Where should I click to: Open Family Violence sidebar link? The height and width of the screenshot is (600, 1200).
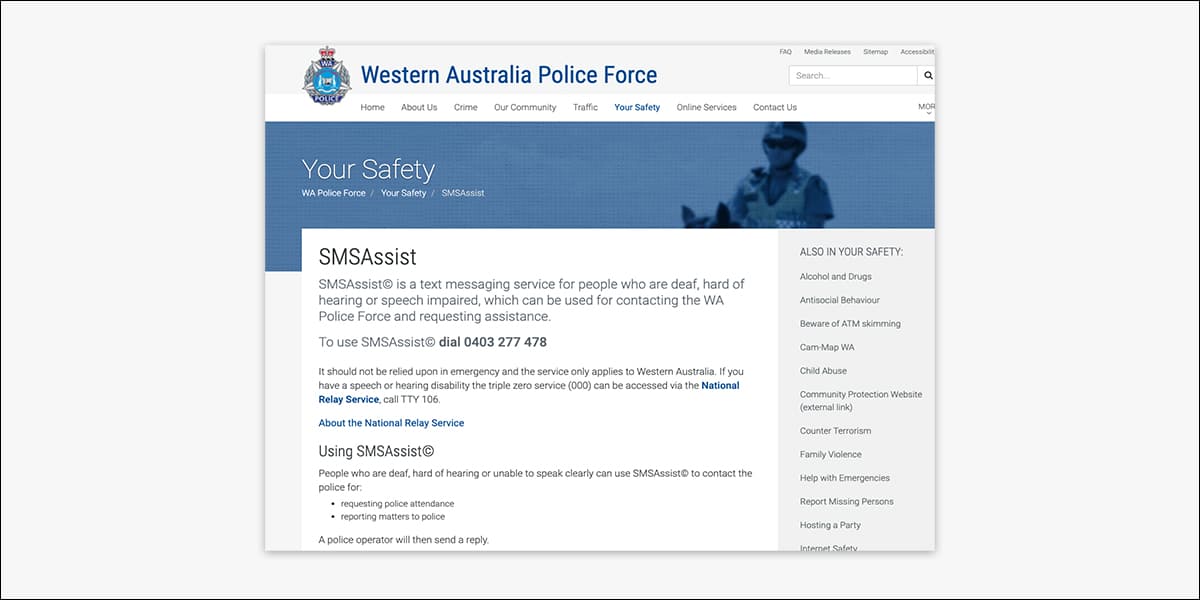coord(831,455)
